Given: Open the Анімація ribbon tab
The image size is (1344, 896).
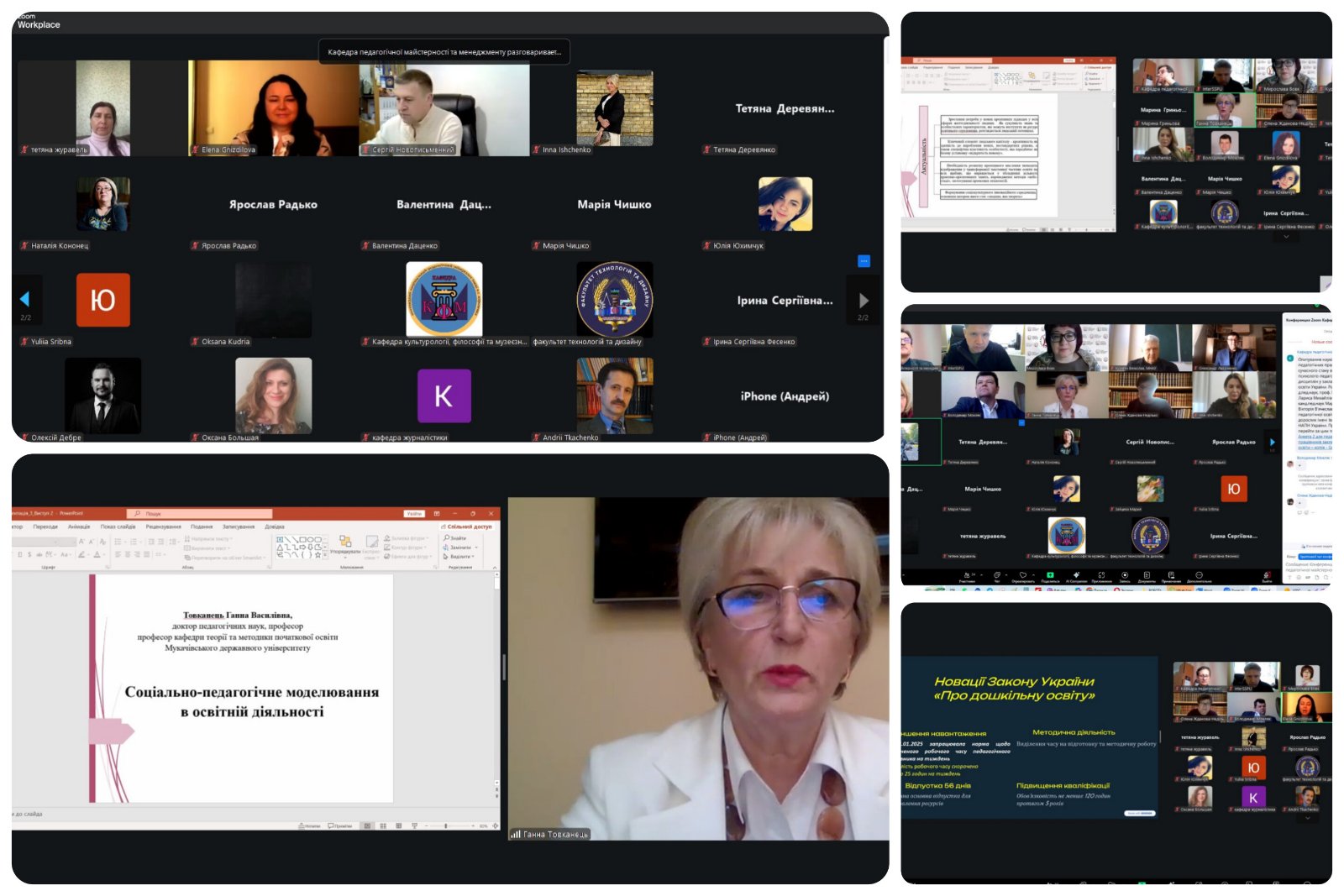Looking at the screenshot, I should pyautogui.click(x=78, y=527).
